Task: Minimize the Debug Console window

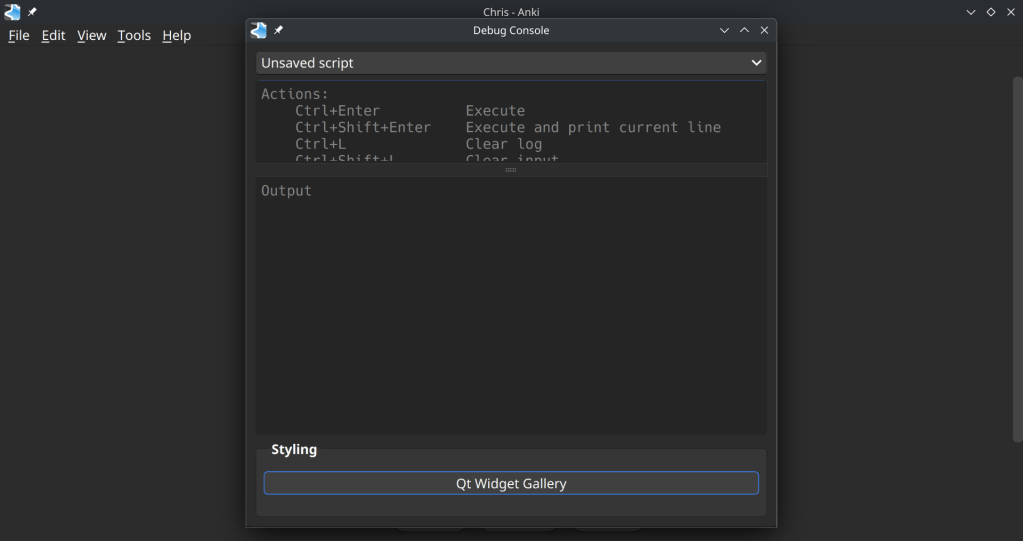Action: (x=725, y=30)
